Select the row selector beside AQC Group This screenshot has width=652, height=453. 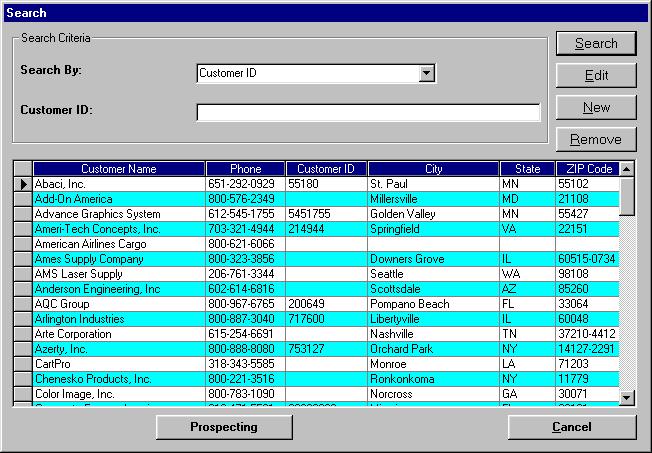coord(23,304)
